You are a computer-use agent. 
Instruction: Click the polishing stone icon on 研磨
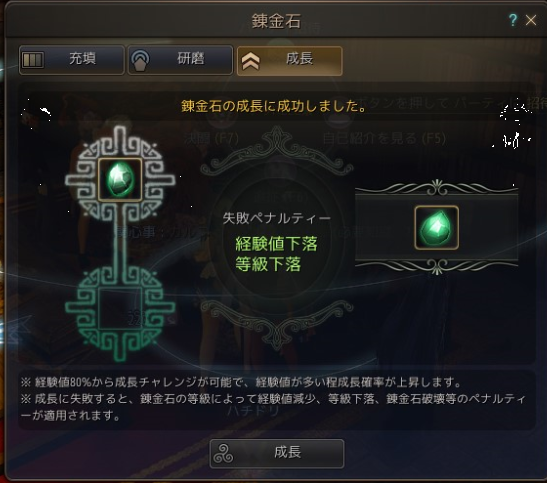click(x=140, y=60)
